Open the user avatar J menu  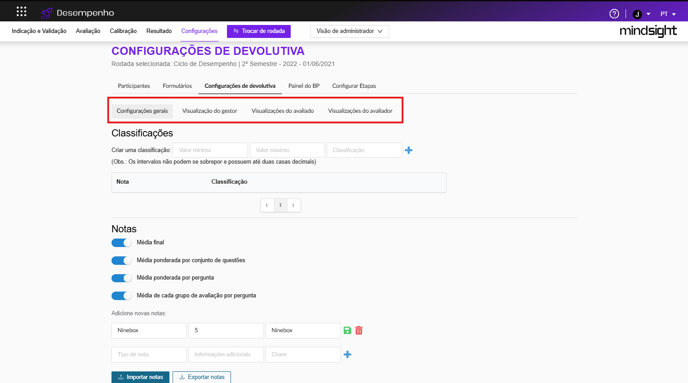click(641, 14)
